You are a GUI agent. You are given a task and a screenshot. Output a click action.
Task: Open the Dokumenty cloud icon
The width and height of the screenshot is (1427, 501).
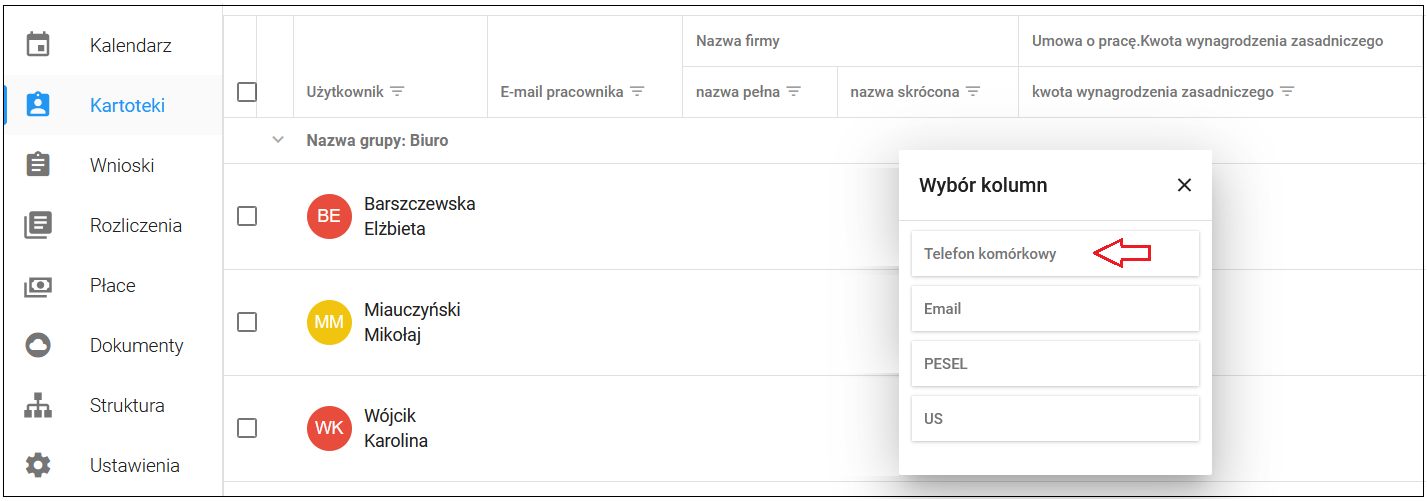(38, 345)
